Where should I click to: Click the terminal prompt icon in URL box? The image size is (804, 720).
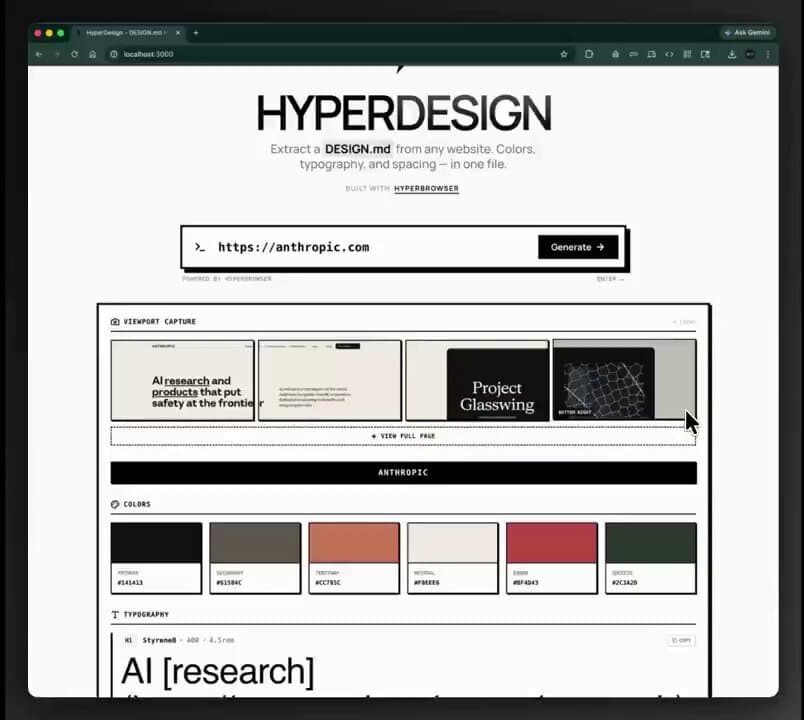click(x=199, y=247)
